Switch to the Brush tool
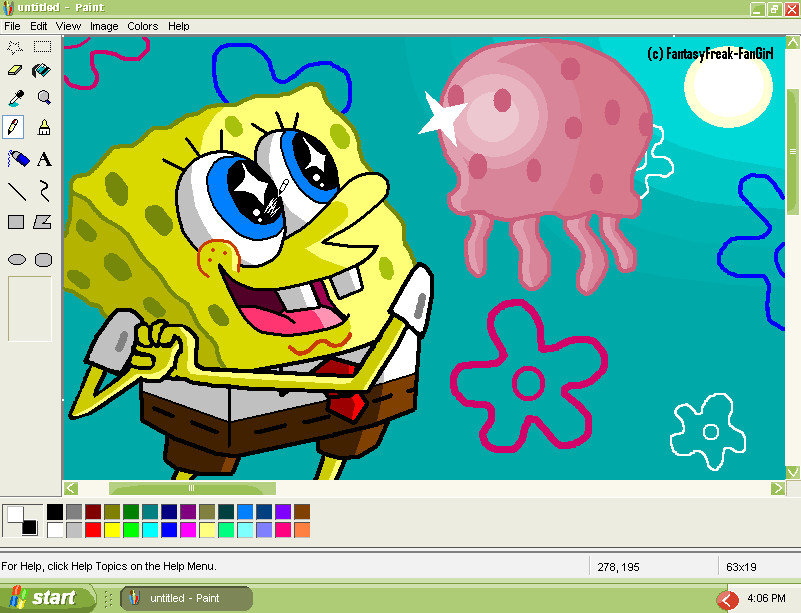The width and height of the screenshot is (801, 613). click(43, 127)
